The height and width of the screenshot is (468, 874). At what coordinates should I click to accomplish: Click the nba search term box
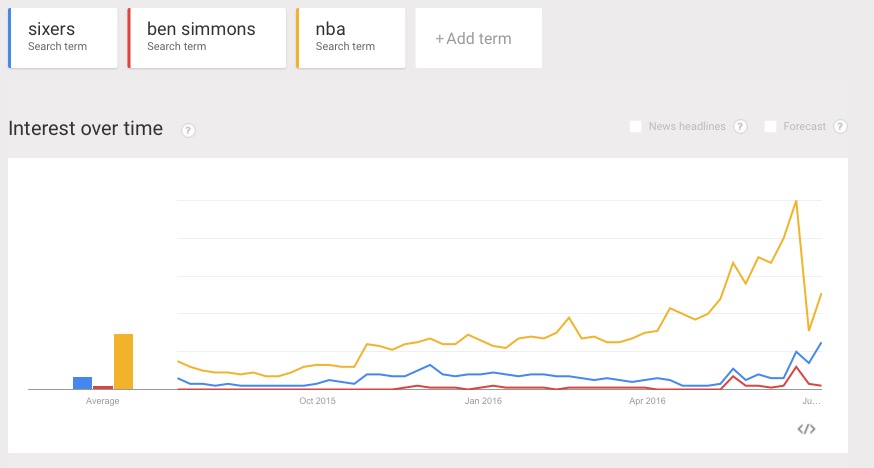pos(351,38)
